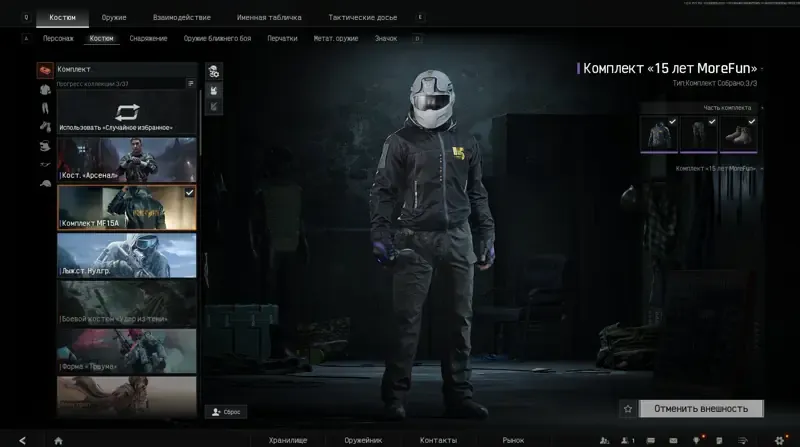Viewport: 800px width, 447px height.
Task: Select the Значок subtab
Action: [x=386, y=38]
